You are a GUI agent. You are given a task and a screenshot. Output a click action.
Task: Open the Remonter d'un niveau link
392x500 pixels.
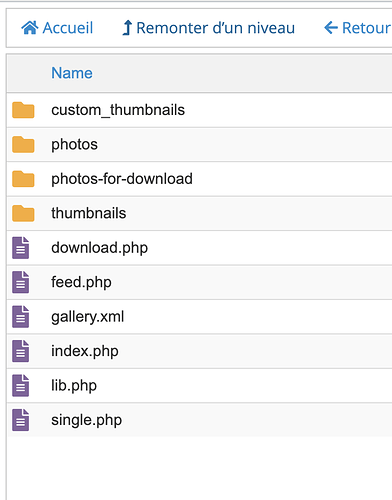pyautogui.click(x=216, y=28)
